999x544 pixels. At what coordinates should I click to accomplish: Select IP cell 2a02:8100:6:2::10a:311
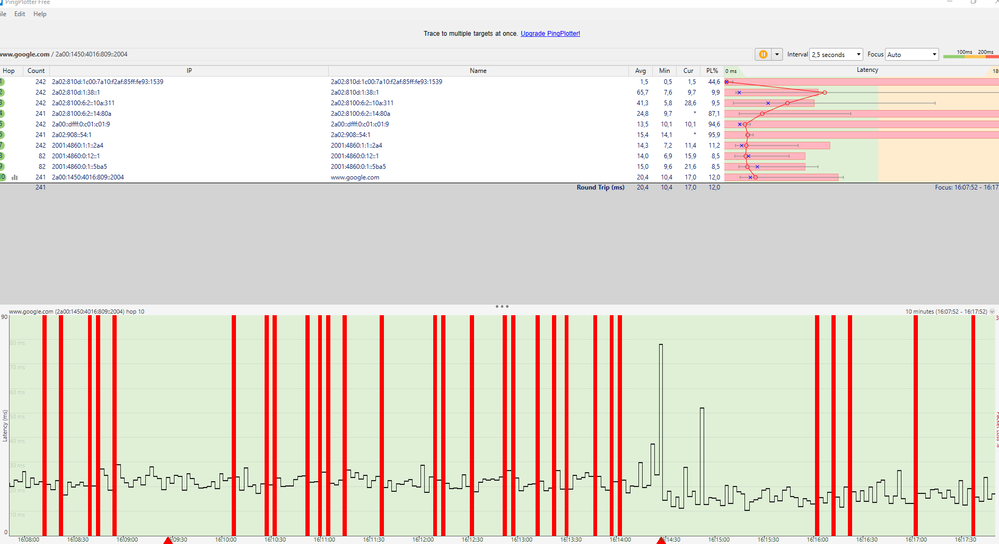pos(83,103)
